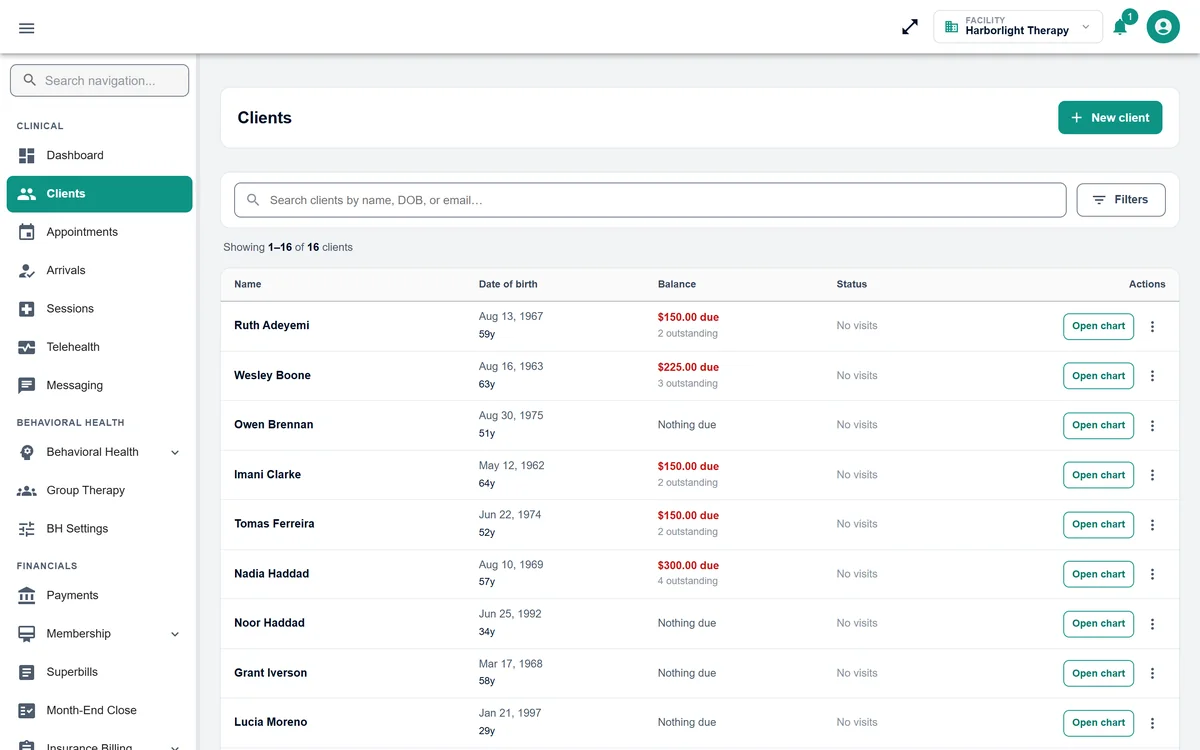Open chart for Owen Brennan
The height and width of the screenshot is (750, 1200).
point(1098,425)
